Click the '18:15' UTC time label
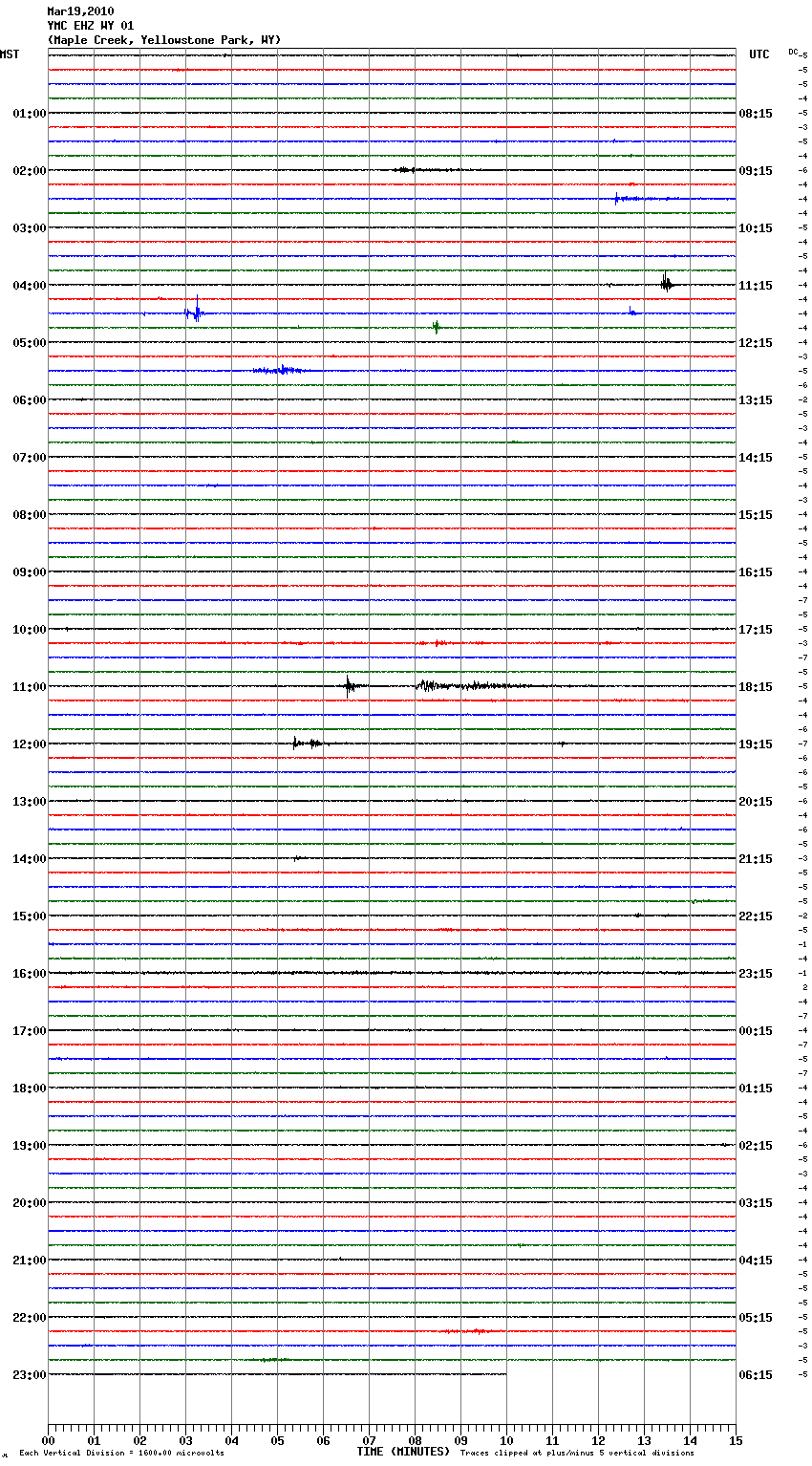The image size is (812, 1466). pos(756,687)
